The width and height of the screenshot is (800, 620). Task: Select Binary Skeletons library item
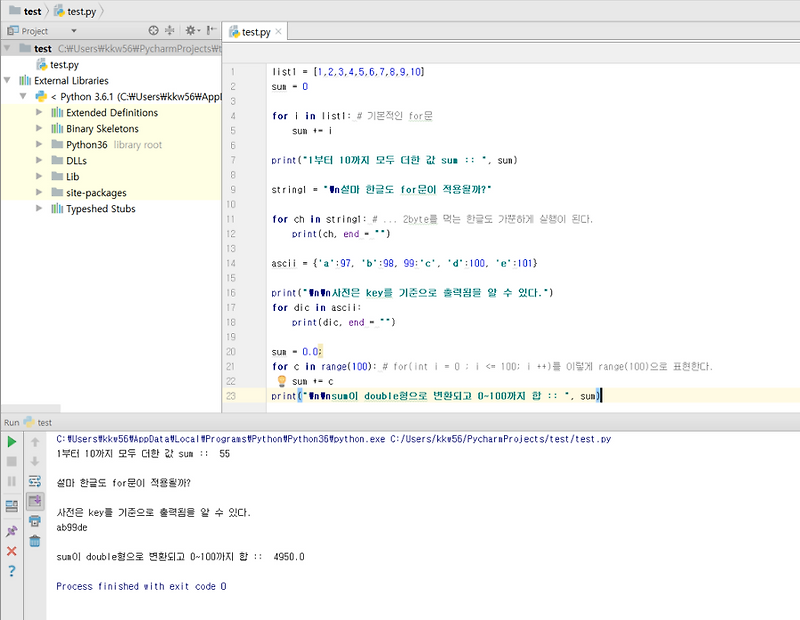(95, 129)
